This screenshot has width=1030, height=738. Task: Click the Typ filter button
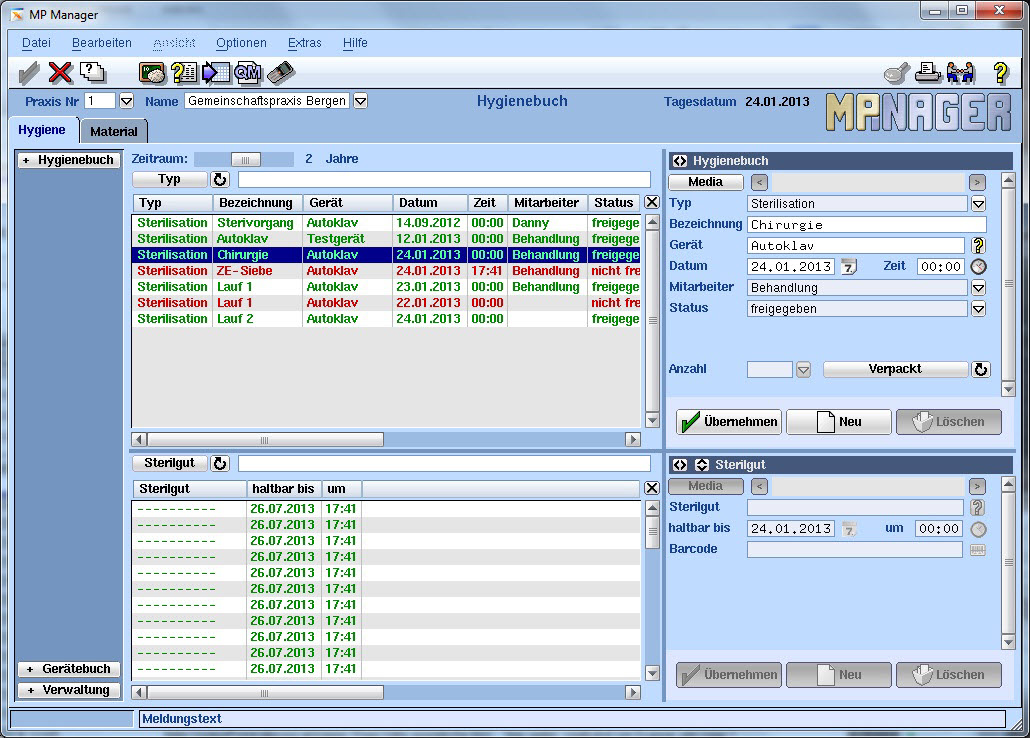click(x=169, y=179)
